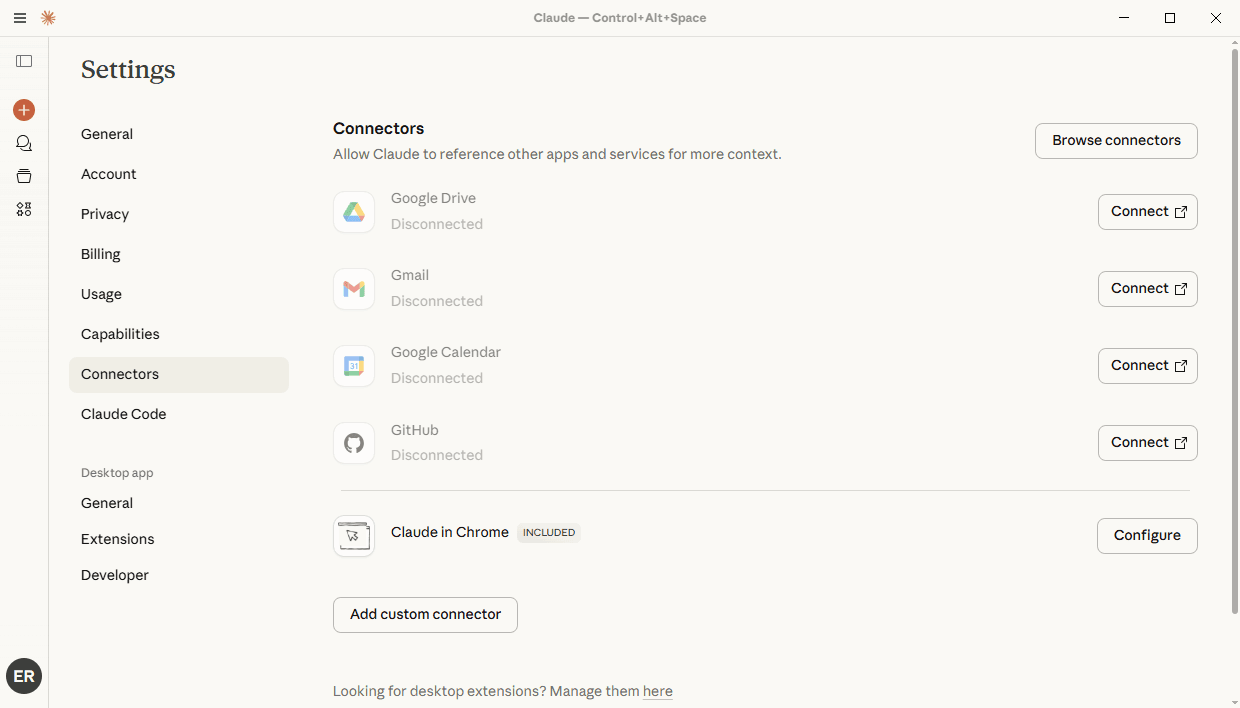Open Desktop app Extensions settings
Viewport: 1240px width, 708px height.
[x=118, y=539]
